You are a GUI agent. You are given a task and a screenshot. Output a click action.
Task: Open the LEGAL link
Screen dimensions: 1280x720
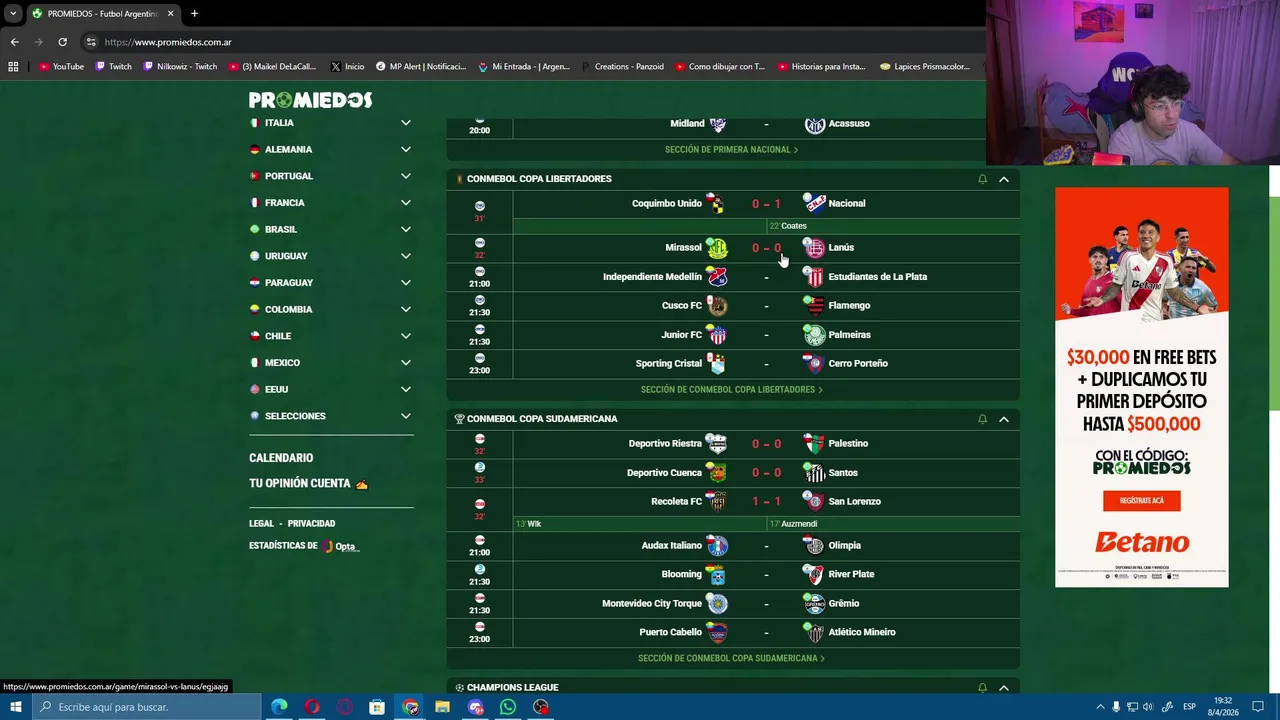(x=261, y=524)
